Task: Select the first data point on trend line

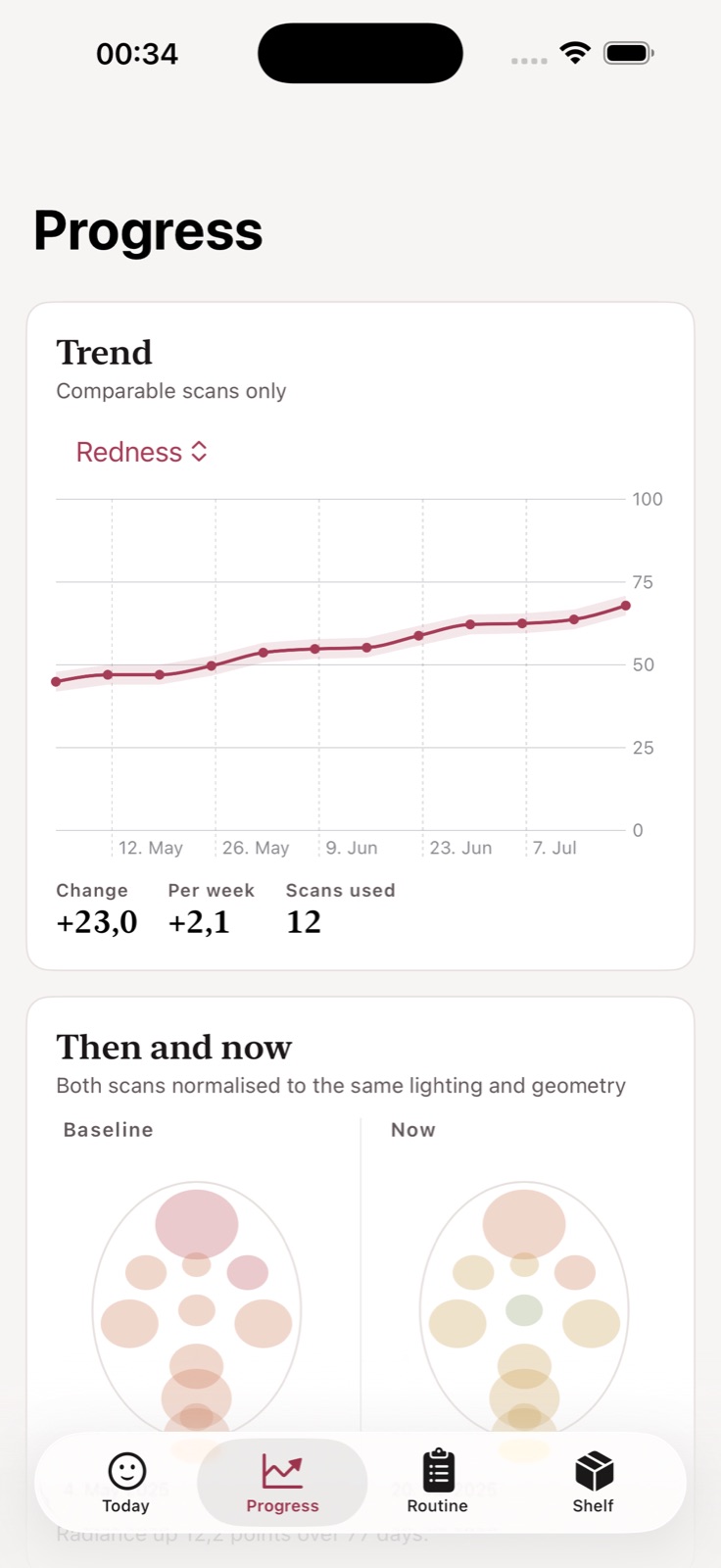Action: tap(56, 681)
